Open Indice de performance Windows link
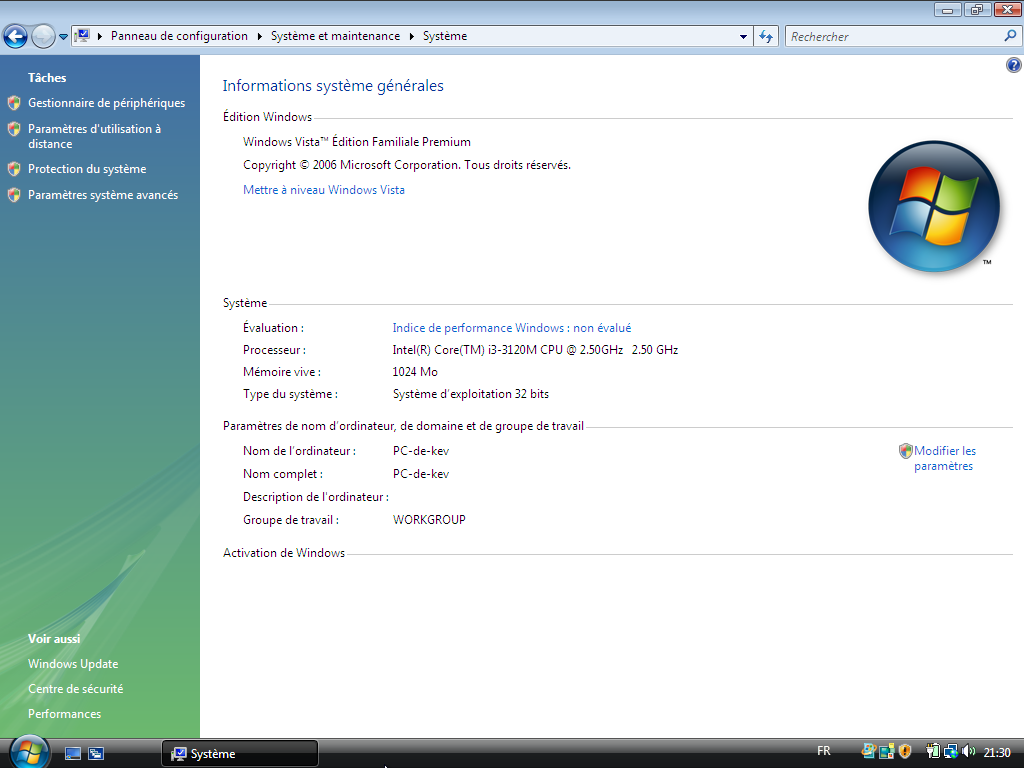This screenshot has width=1024, height=768. click(x=512, y=328)
